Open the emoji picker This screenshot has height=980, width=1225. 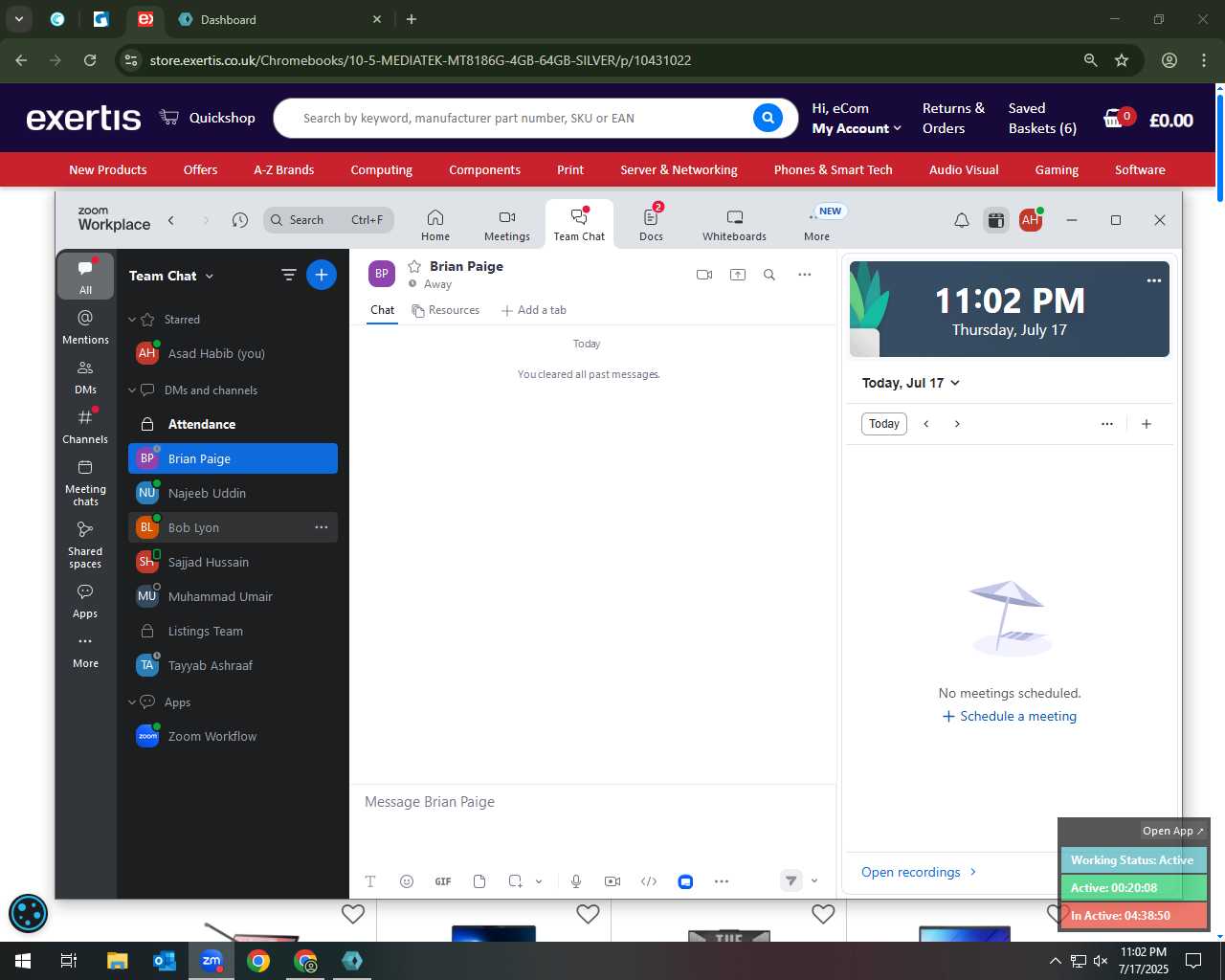click(407, 881)
